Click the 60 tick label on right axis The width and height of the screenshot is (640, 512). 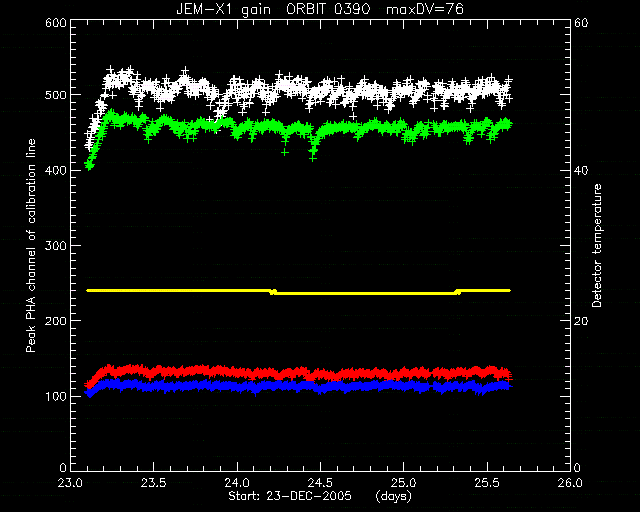point(581,22)
